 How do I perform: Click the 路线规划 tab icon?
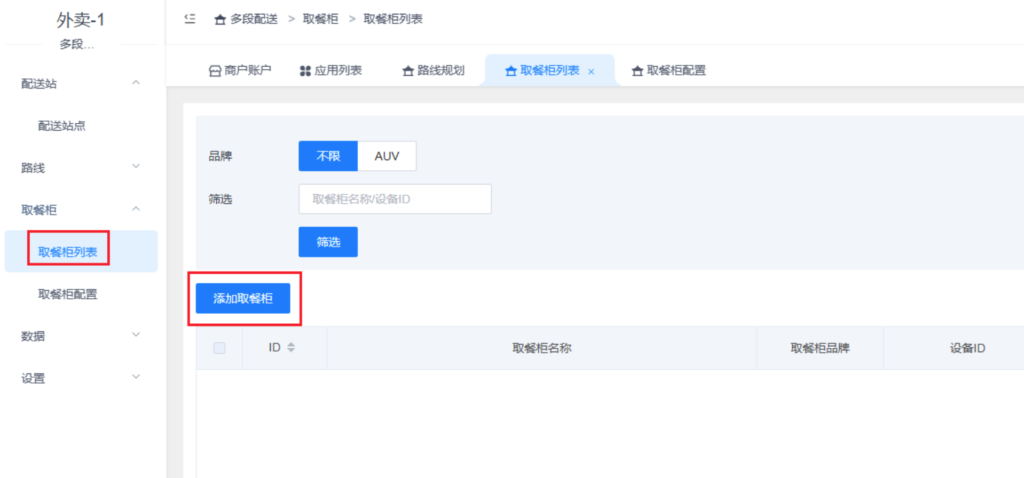(408, 71)
